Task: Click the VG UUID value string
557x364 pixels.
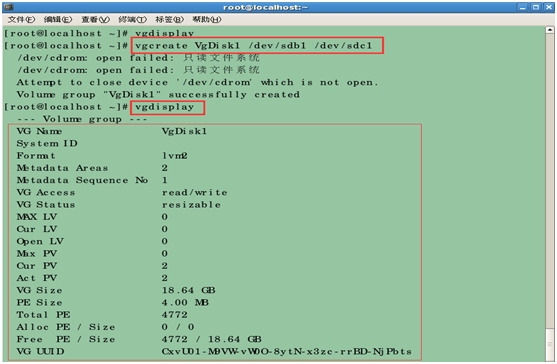Action: tap(286, 352)
